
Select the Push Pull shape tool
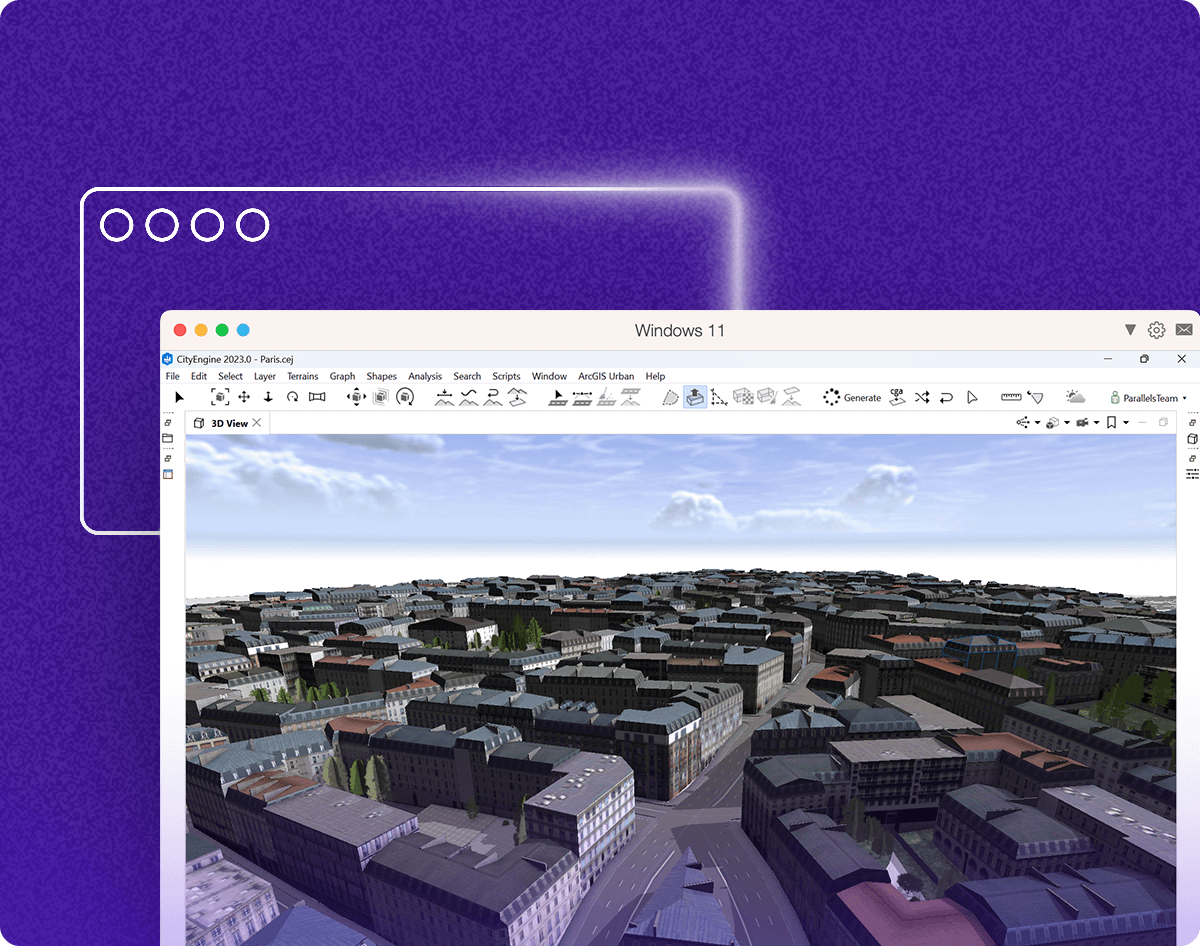pos(695,397)
